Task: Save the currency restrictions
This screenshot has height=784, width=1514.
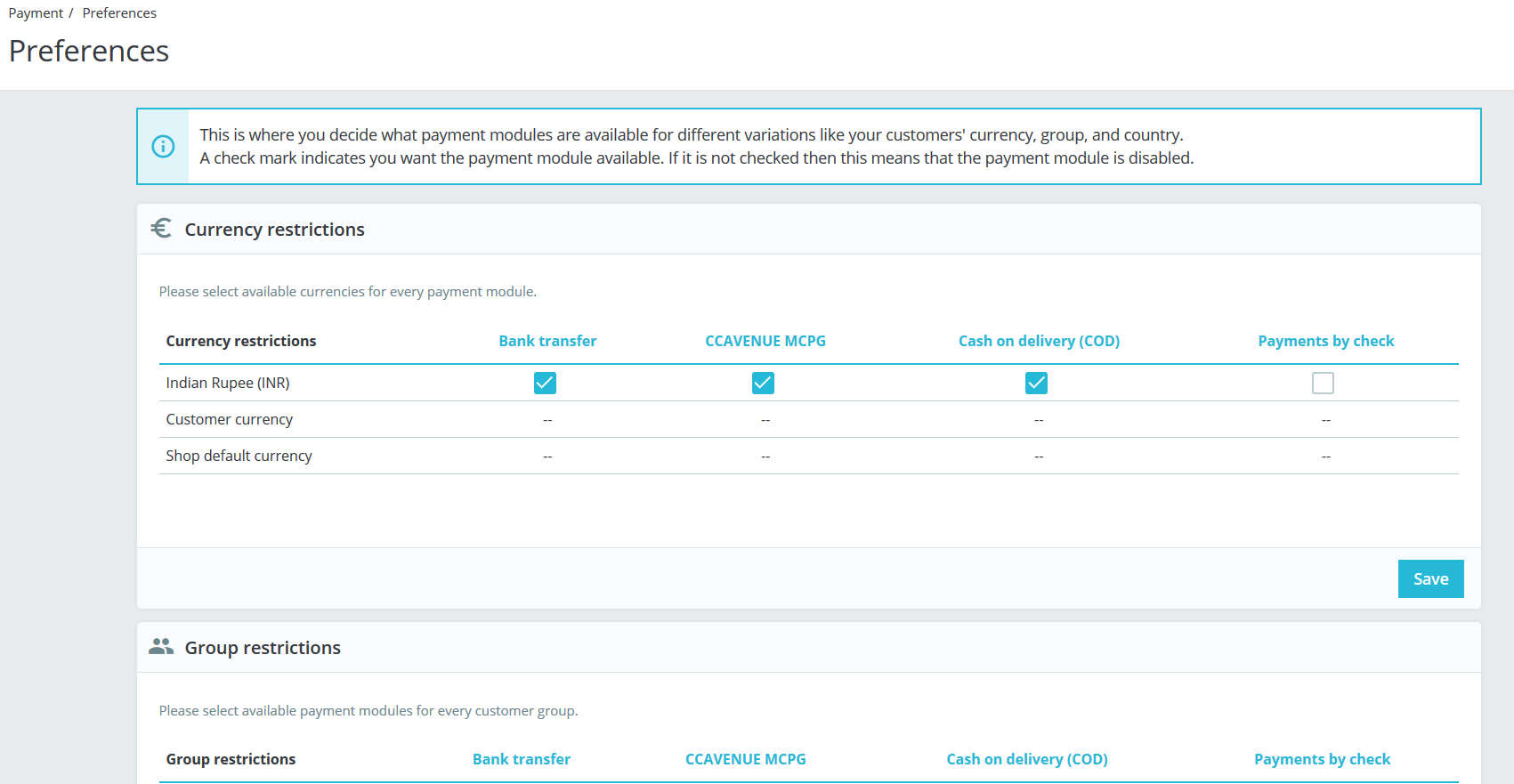Action: [1430, 579]
